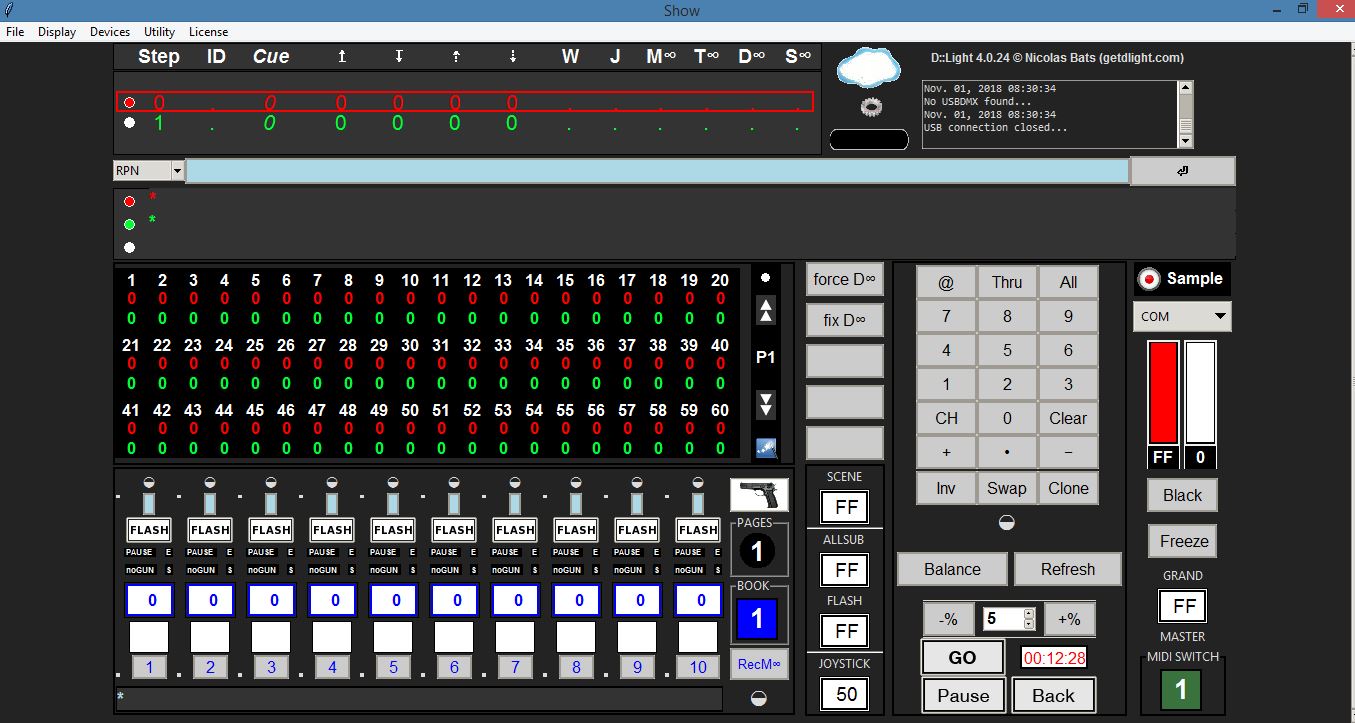Click the double up arrow above P1

point(766,310)
